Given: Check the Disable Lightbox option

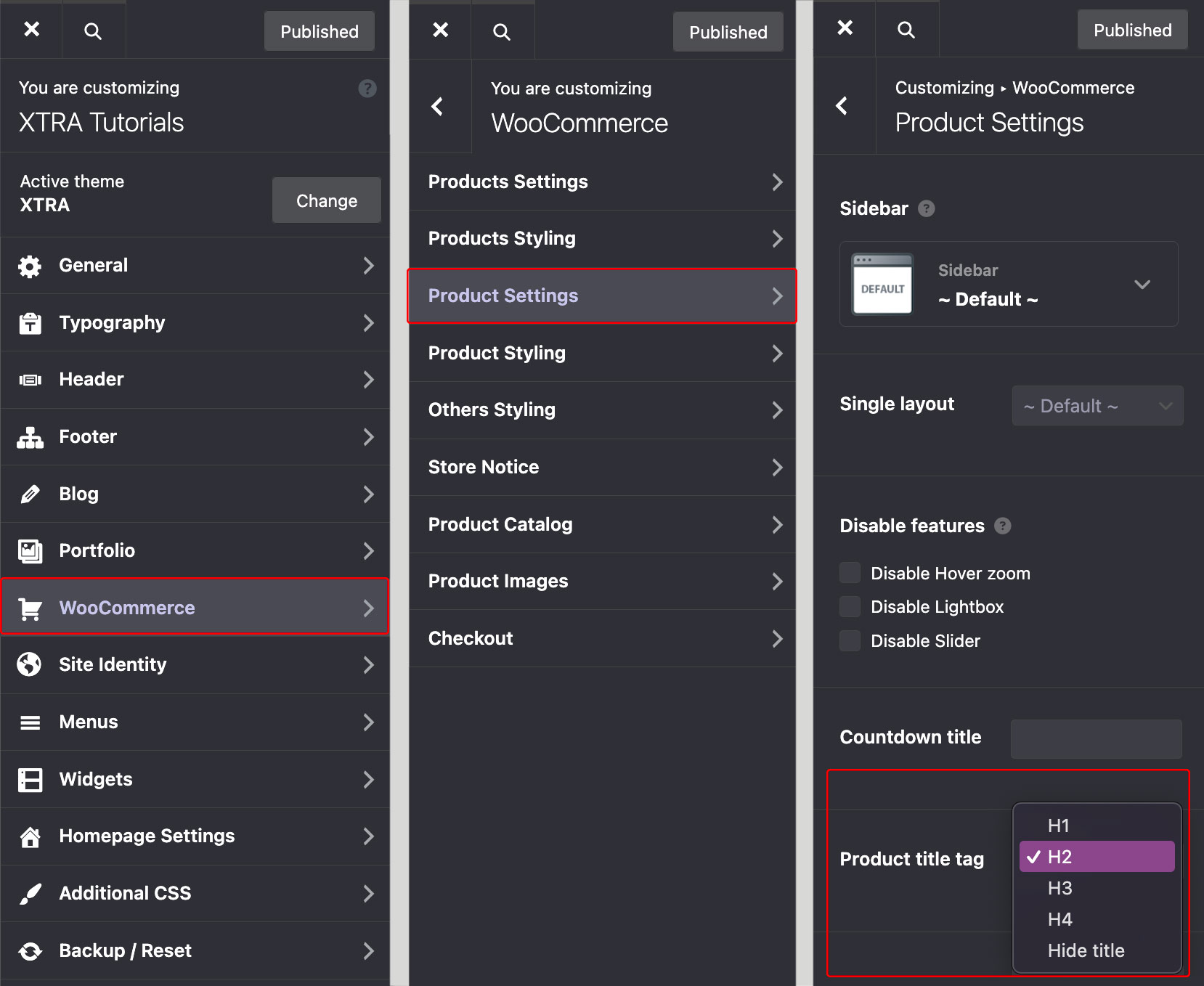Looking at the screenshot, I should 850,607.
